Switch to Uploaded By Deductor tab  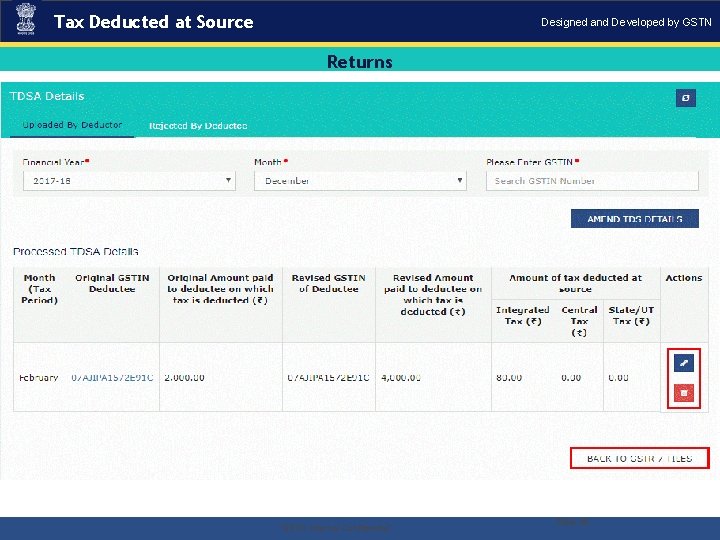(72, 125)
